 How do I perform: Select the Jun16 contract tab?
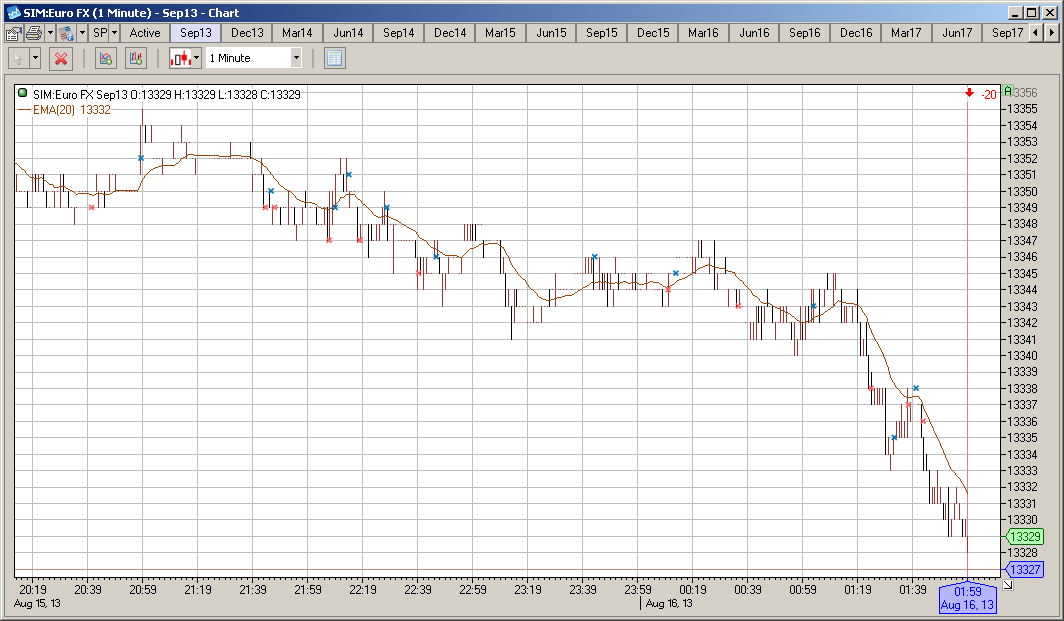[x=754, y=33]
